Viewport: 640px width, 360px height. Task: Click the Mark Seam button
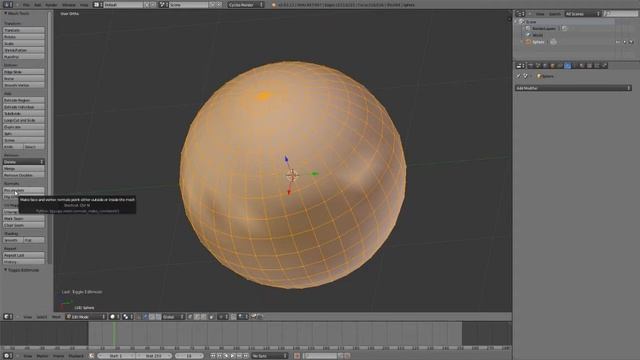[x=24, y=218]
